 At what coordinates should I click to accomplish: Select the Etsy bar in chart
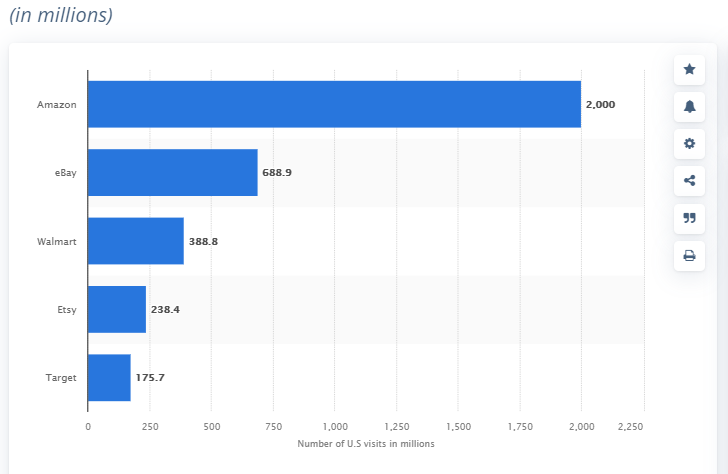pyautogui.click(x=117, y=309)
